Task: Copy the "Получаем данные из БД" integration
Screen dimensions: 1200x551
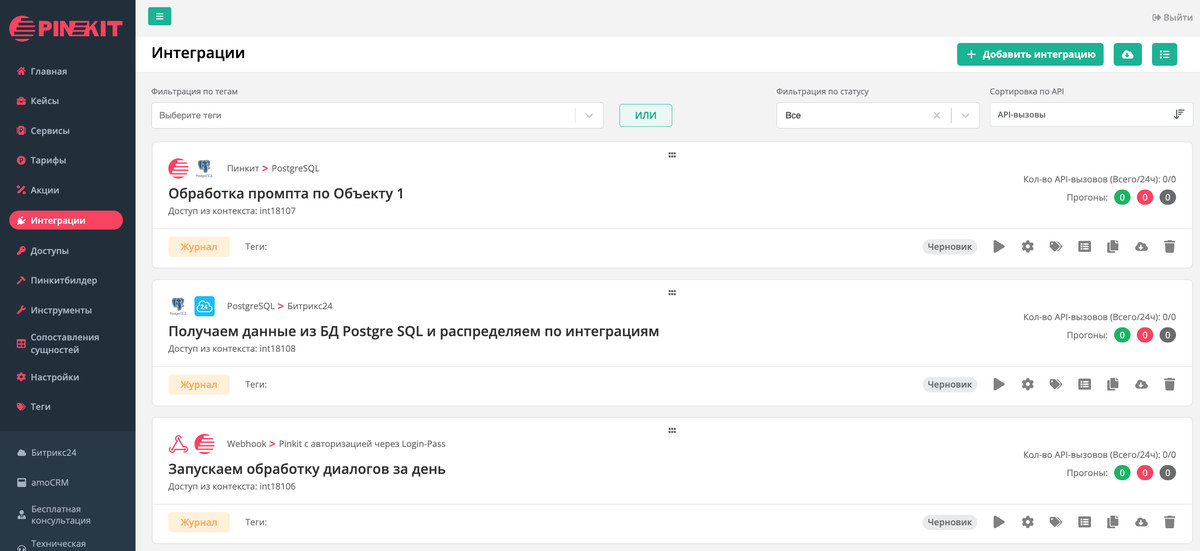Action: coord(1112,384)
